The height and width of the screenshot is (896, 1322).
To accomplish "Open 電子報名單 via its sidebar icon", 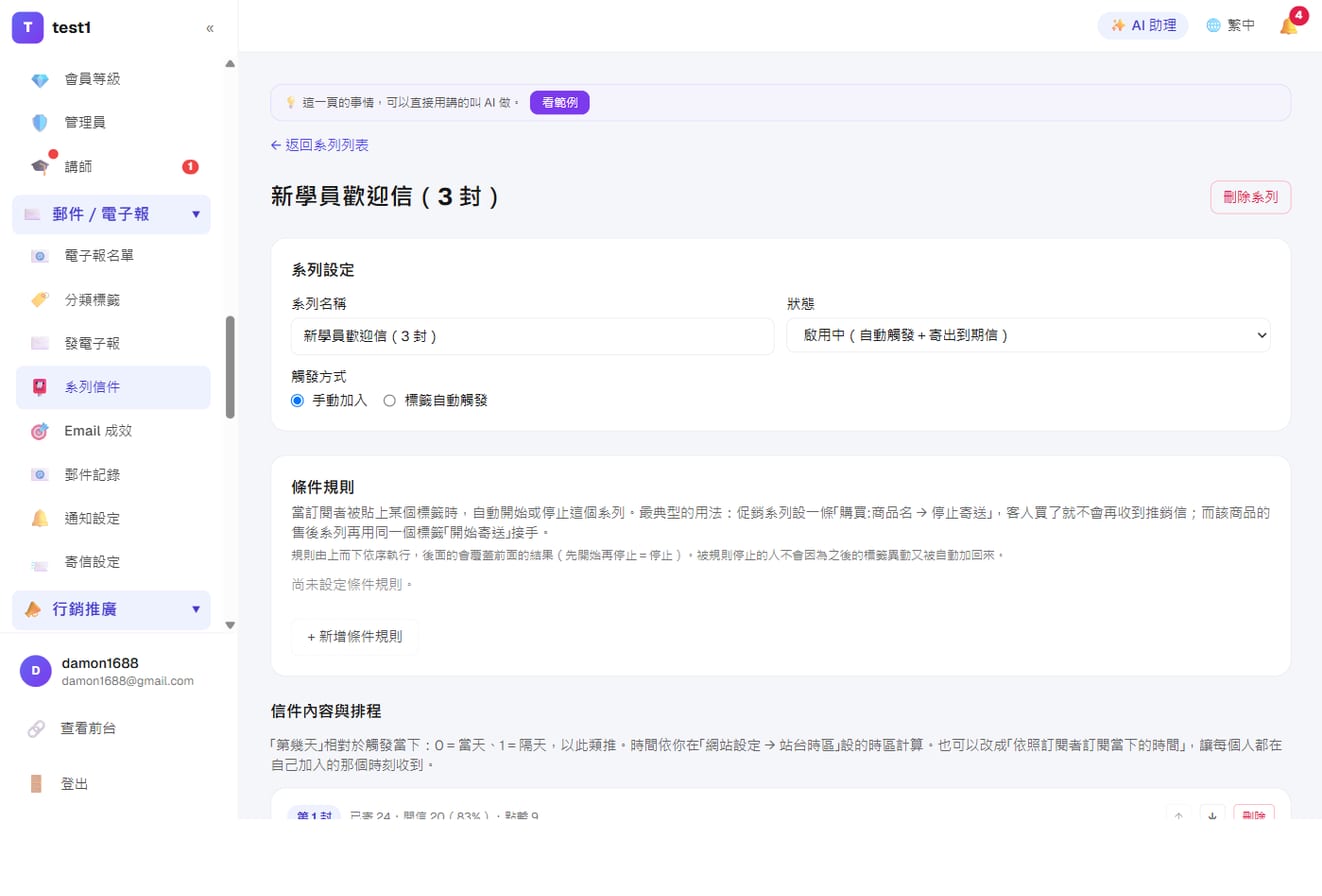I will pos(40,256).
